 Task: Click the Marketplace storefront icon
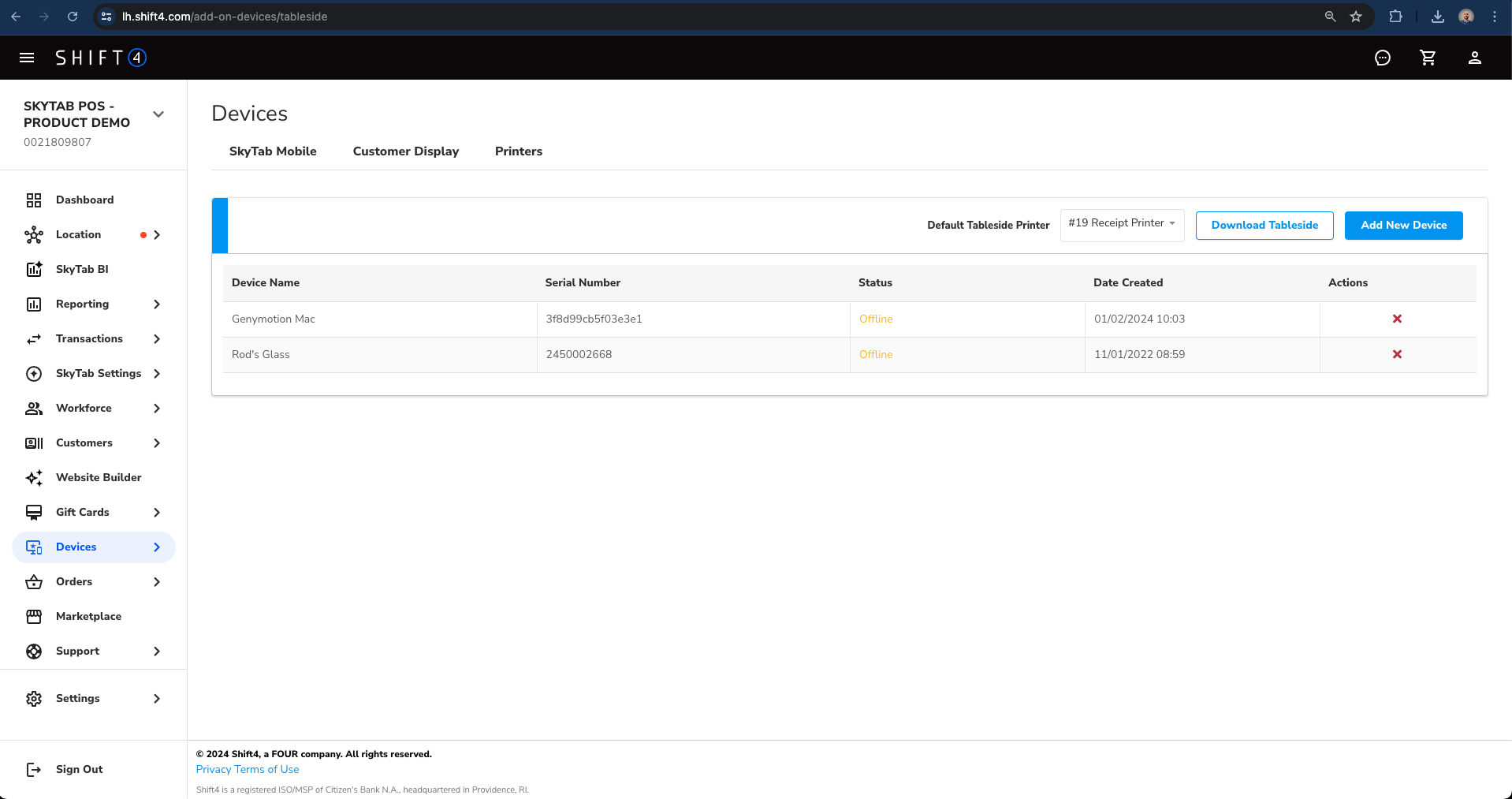click(x=34, y=617)
